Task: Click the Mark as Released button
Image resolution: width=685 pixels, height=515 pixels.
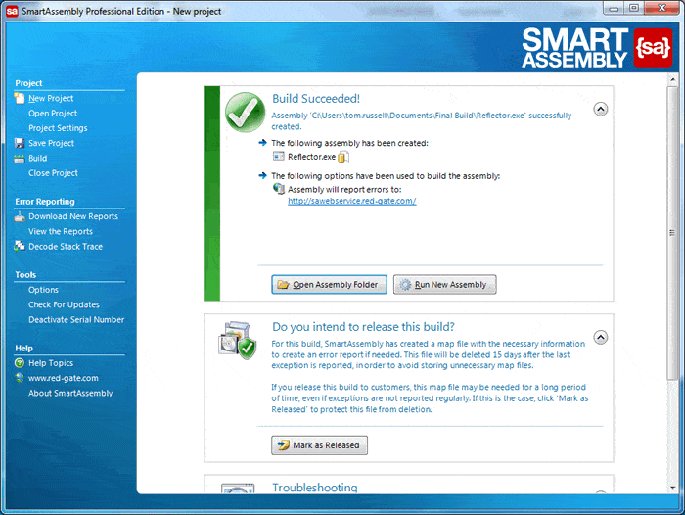Action: [319, 445]
